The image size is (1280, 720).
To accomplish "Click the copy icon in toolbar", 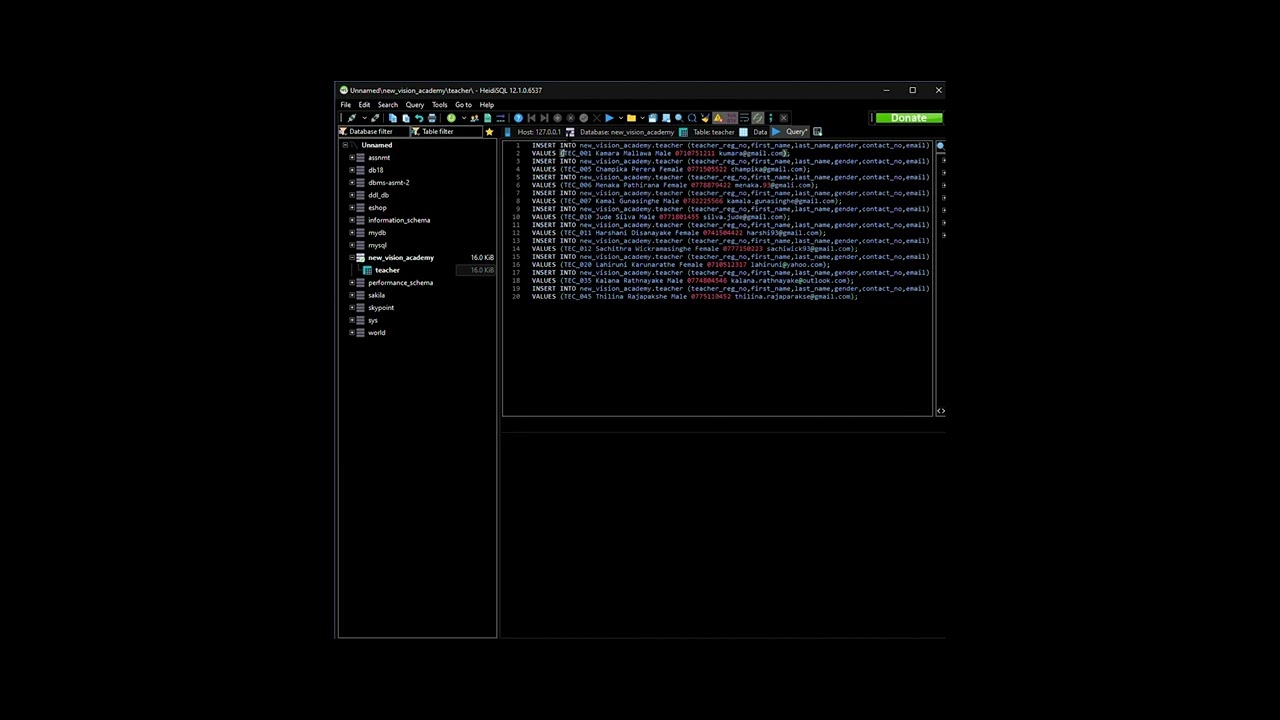I will coord(393,118).
